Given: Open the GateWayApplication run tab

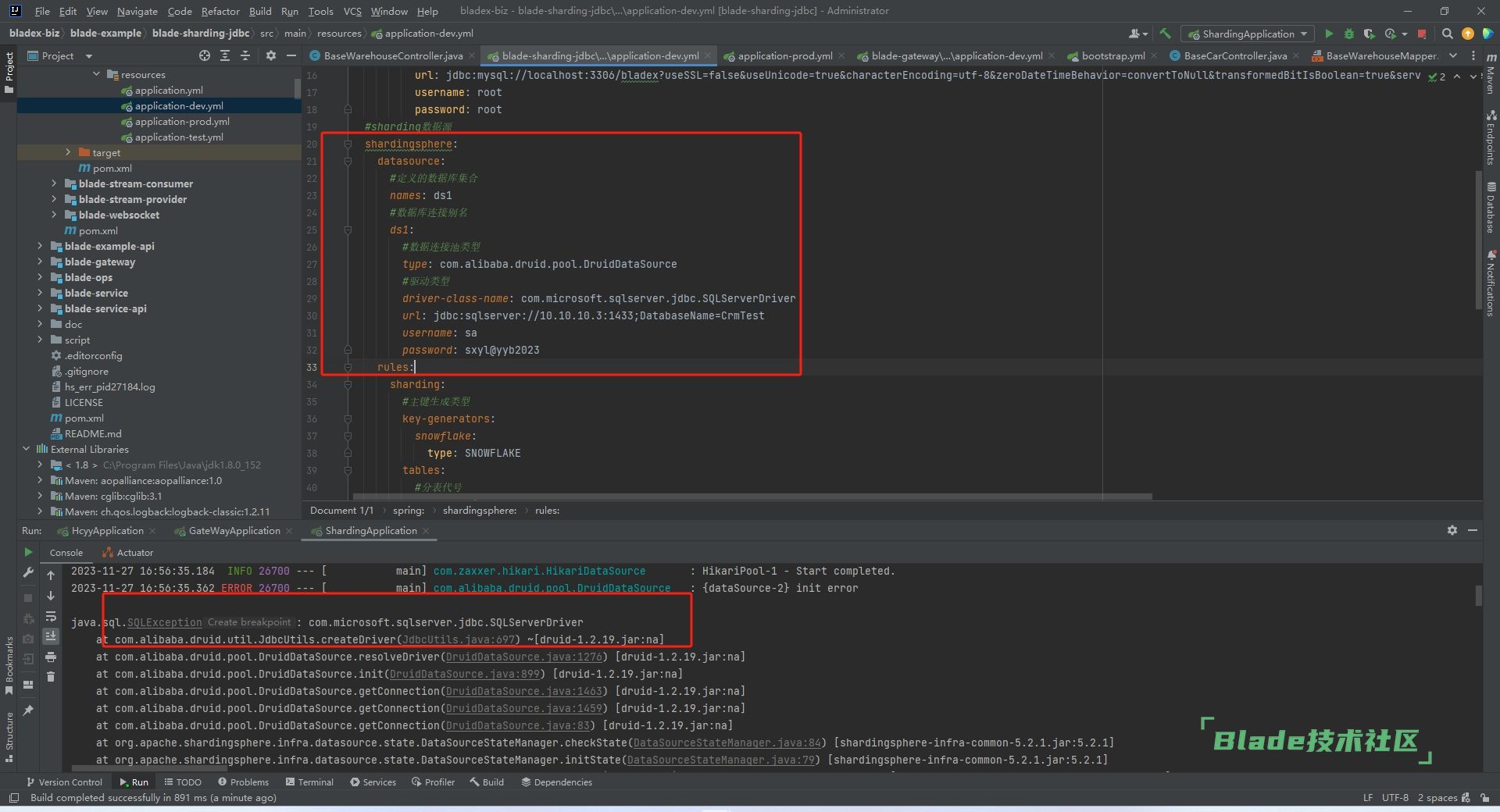Looking at the screenshot, I should click(234, 530).
